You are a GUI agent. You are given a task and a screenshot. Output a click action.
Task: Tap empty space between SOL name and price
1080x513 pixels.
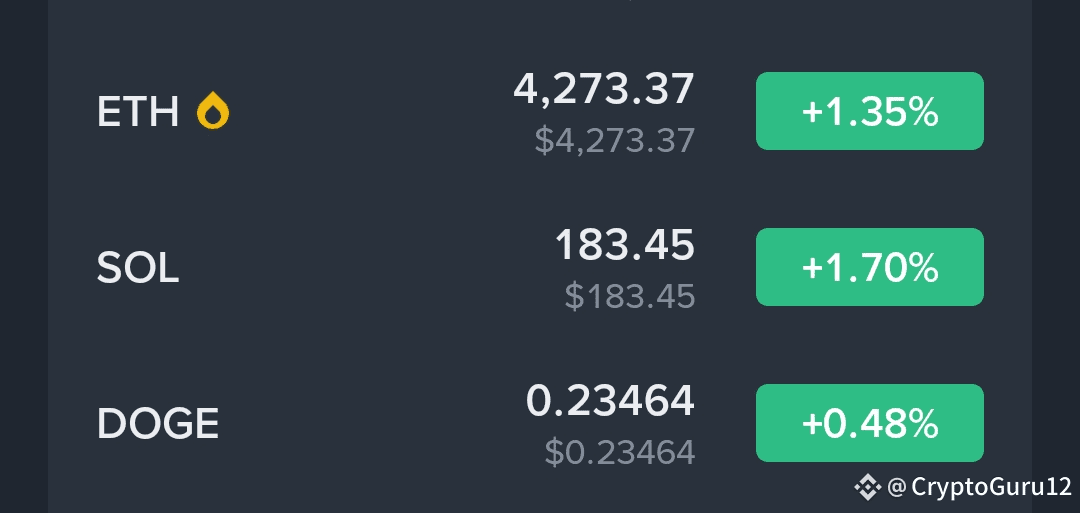(x=365, y=267)
